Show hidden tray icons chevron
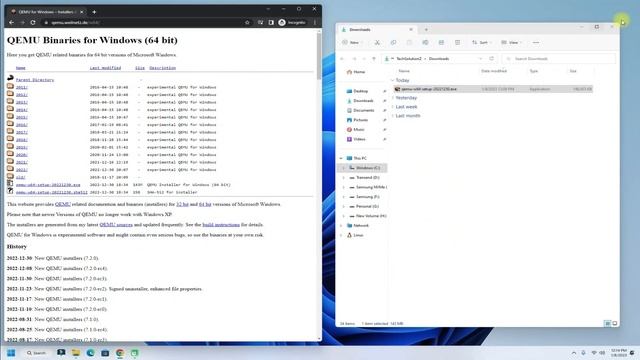The height and width of the screenshot is (360, 640). click(573, 353)
